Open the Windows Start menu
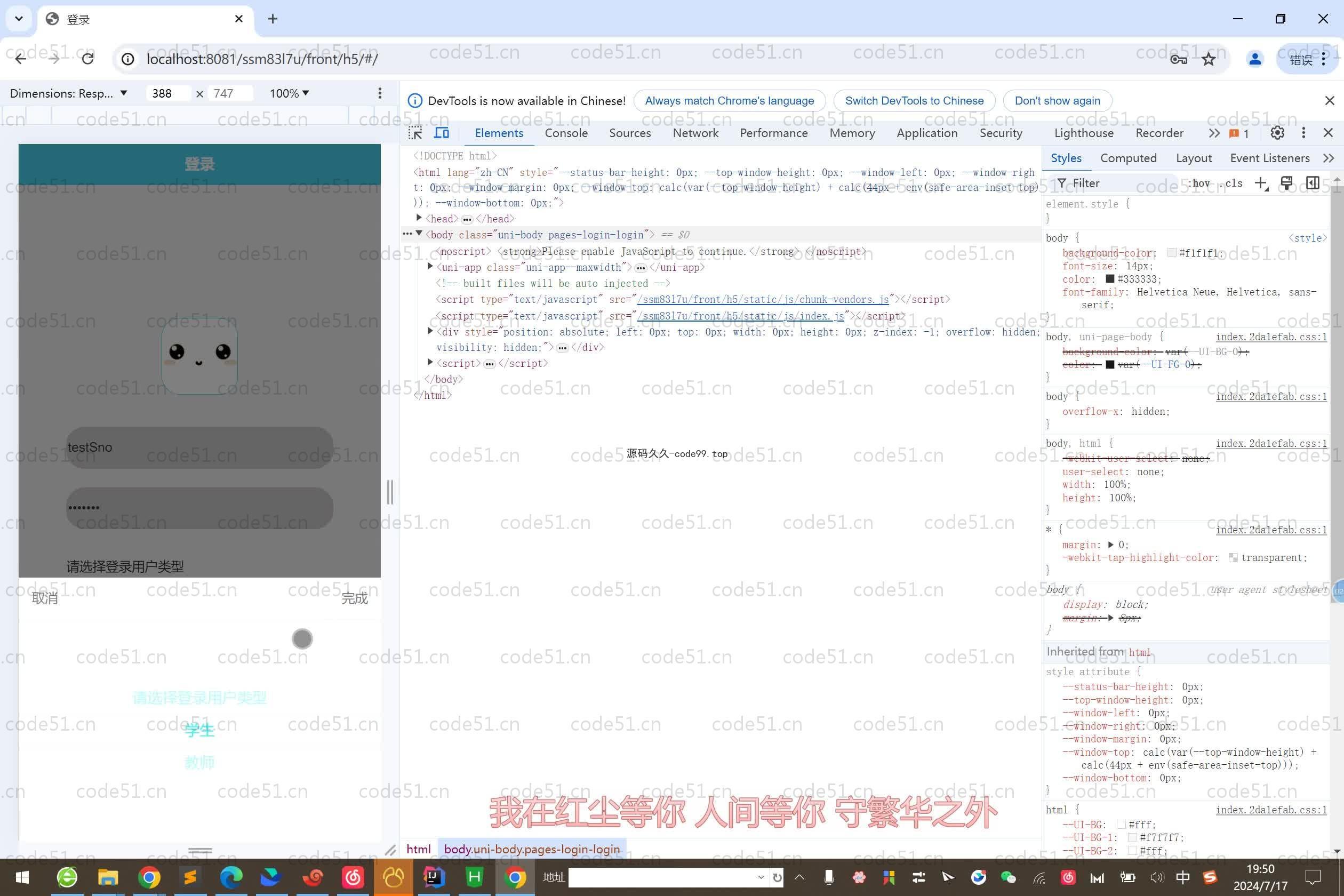Image resolution: width=1344 pixels, height=896 pixels. pyautogui.click(x=22, y=877)
